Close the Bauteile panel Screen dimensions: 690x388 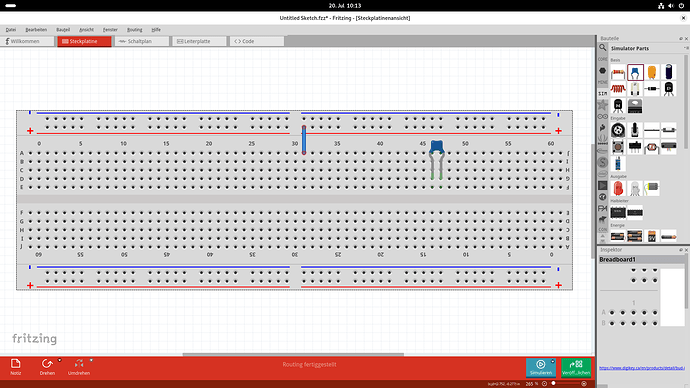[x=686, y=39]
